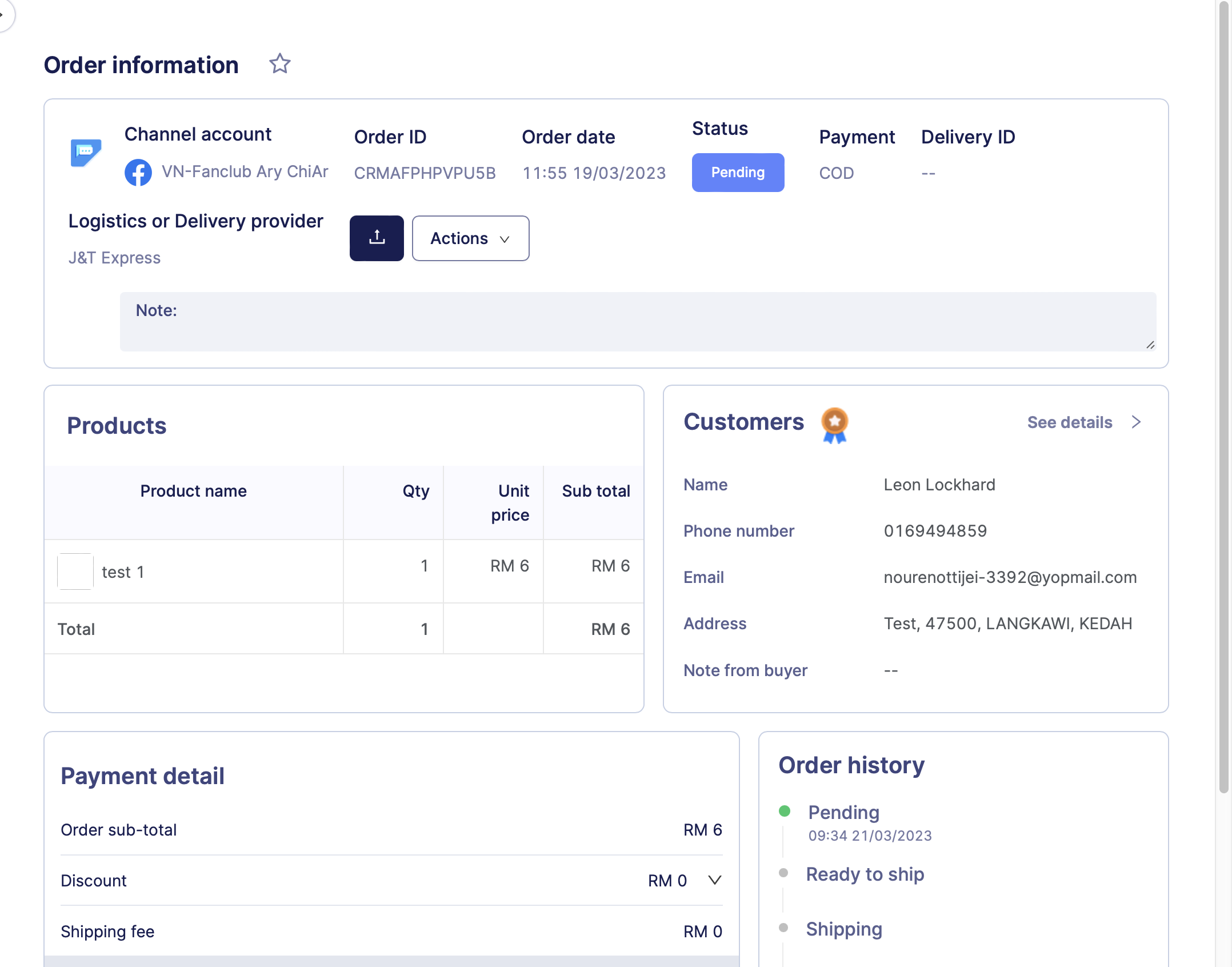Select Ready to ship history step
1232x967 pixels.
point(865,874)
